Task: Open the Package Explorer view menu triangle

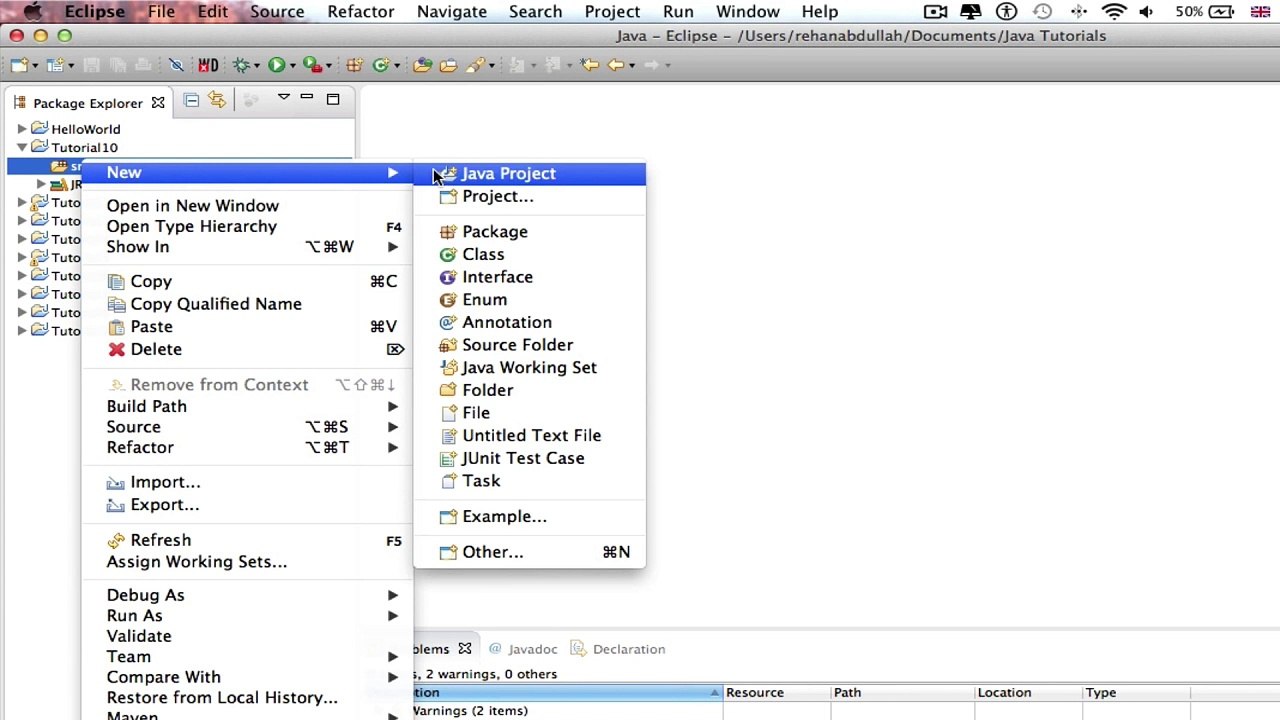Action: 283,98
